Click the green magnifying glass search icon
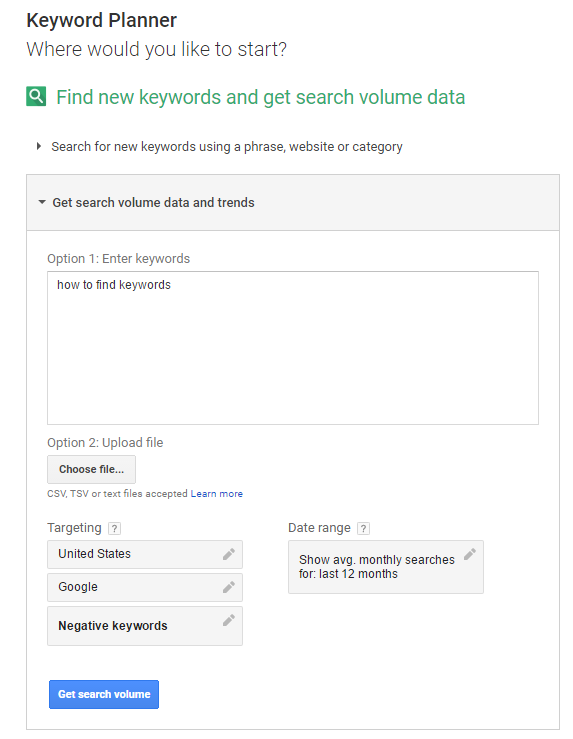The image size is (573, 739). tap(36, 96)
